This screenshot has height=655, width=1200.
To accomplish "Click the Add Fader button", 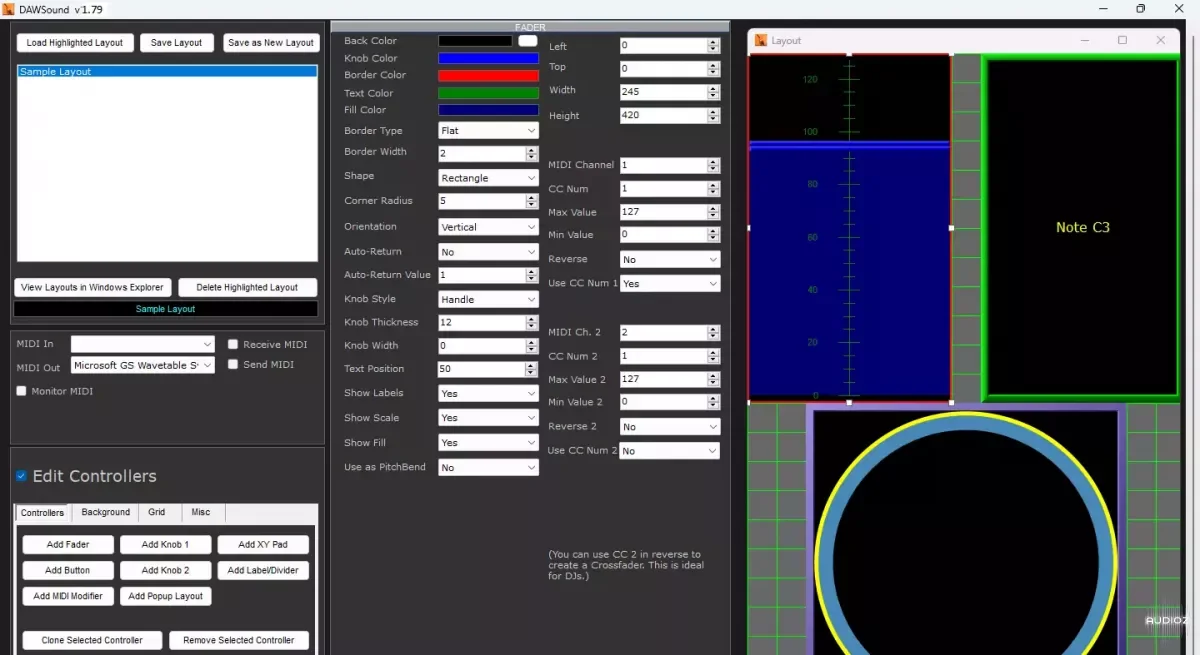I will (x=68, y=545).
